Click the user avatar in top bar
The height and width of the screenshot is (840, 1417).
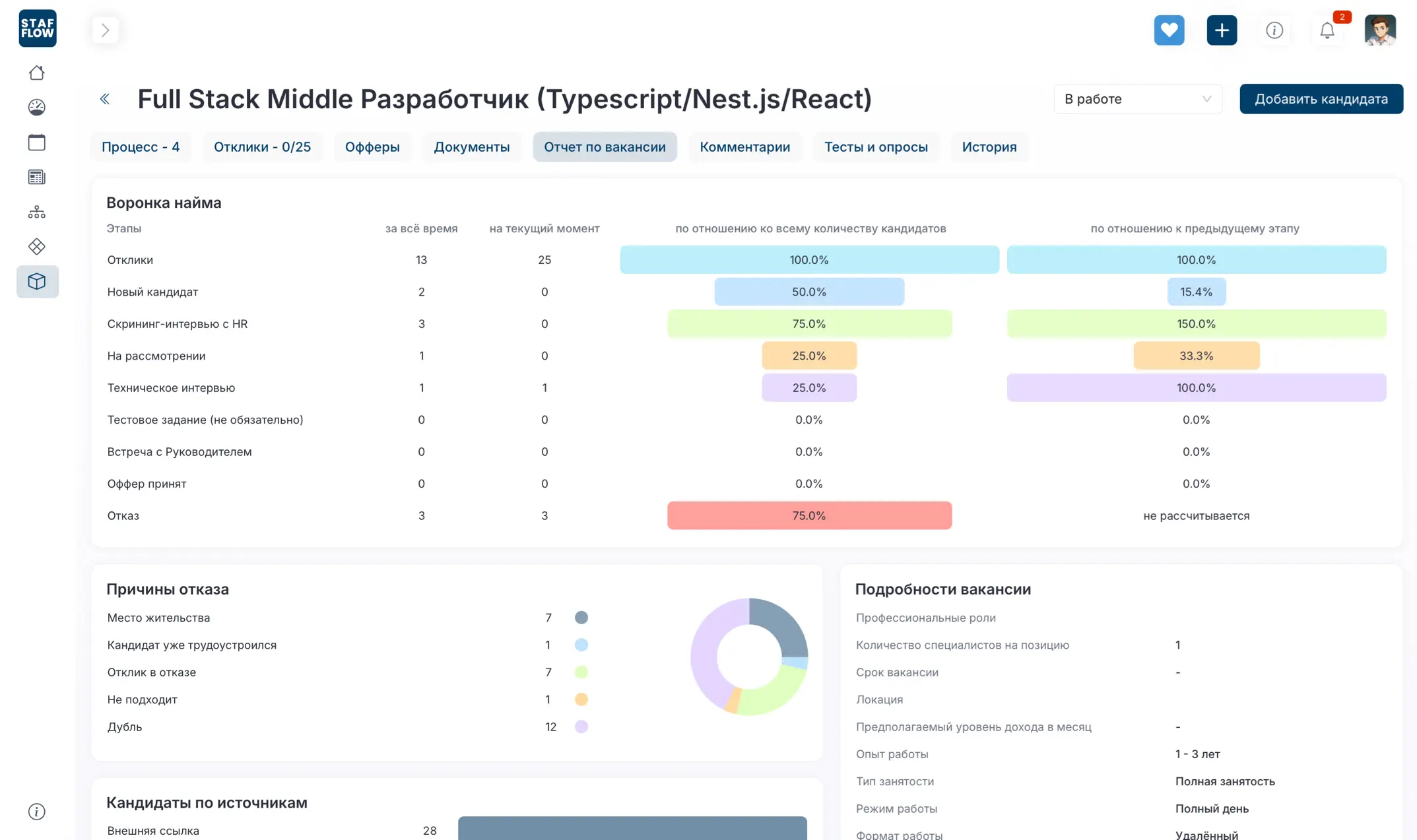(1380, 30)
